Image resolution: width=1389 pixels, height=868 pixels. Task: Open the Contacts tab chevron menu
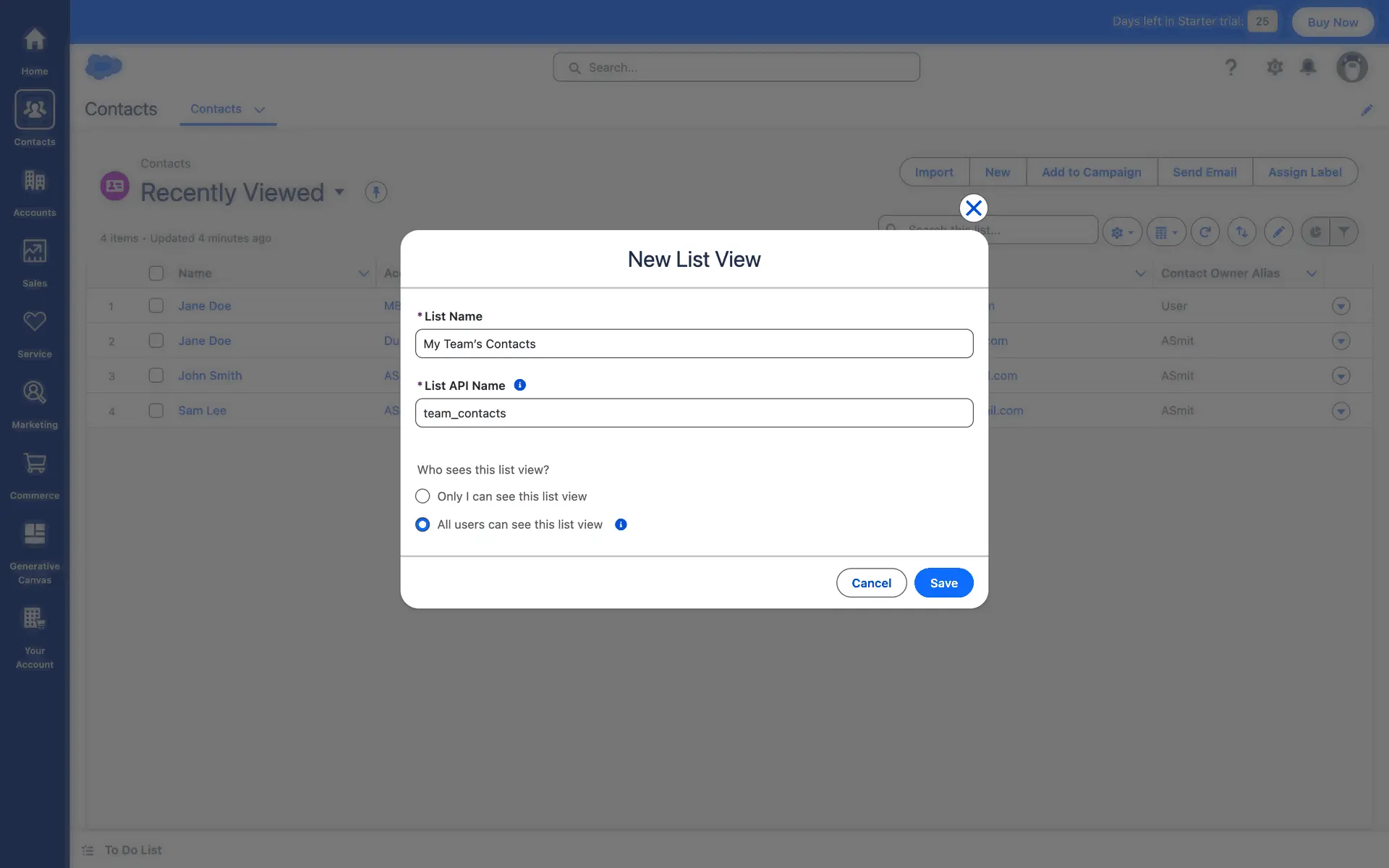tap(260, 110)
